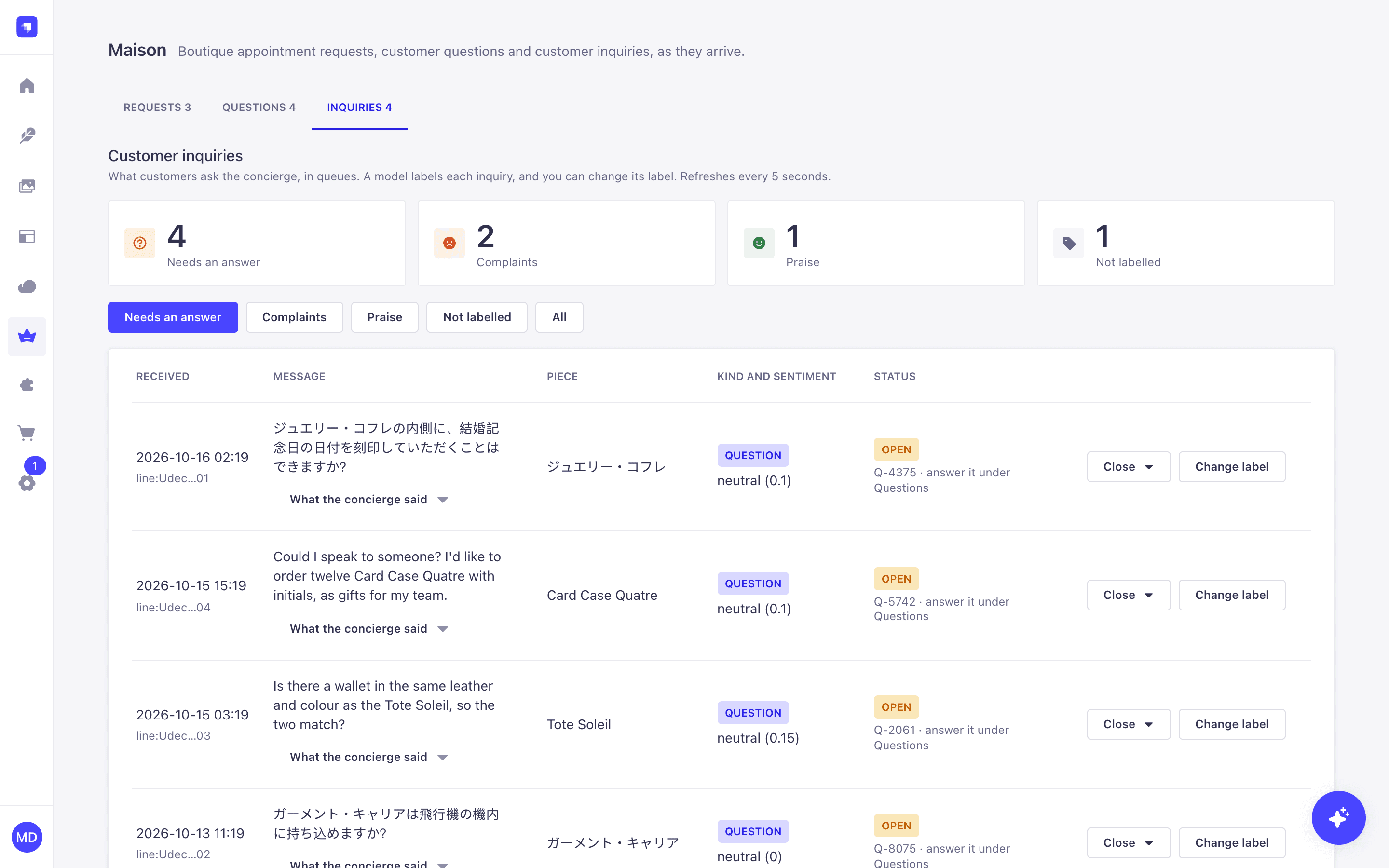Expand concierge reply for Tote Soleil inquiry
The image size is (1389, 868).
click(368, 757)
